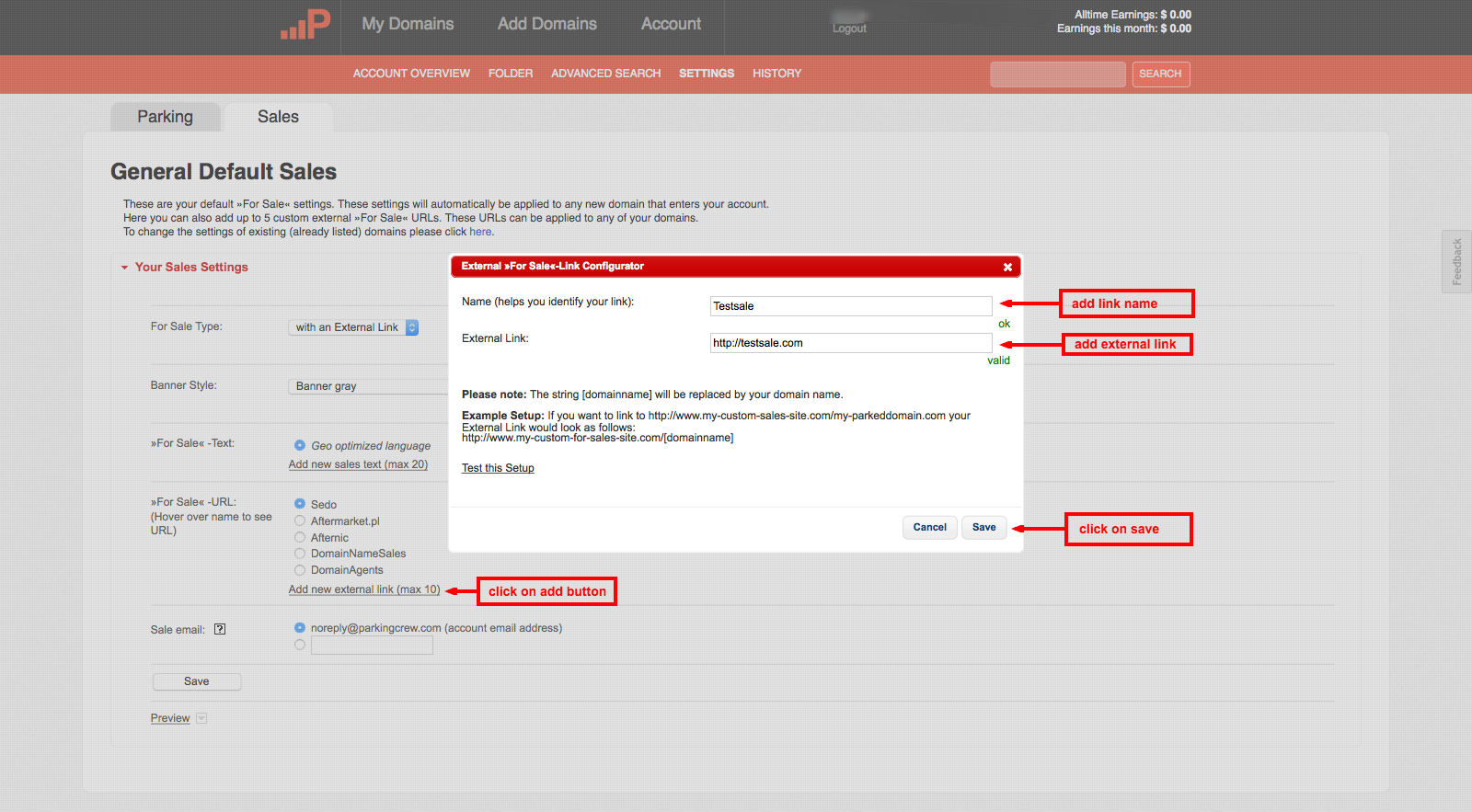Click the Test this Setup link
This screenshot has height=812, width=1472.
[x=498, y=468]
